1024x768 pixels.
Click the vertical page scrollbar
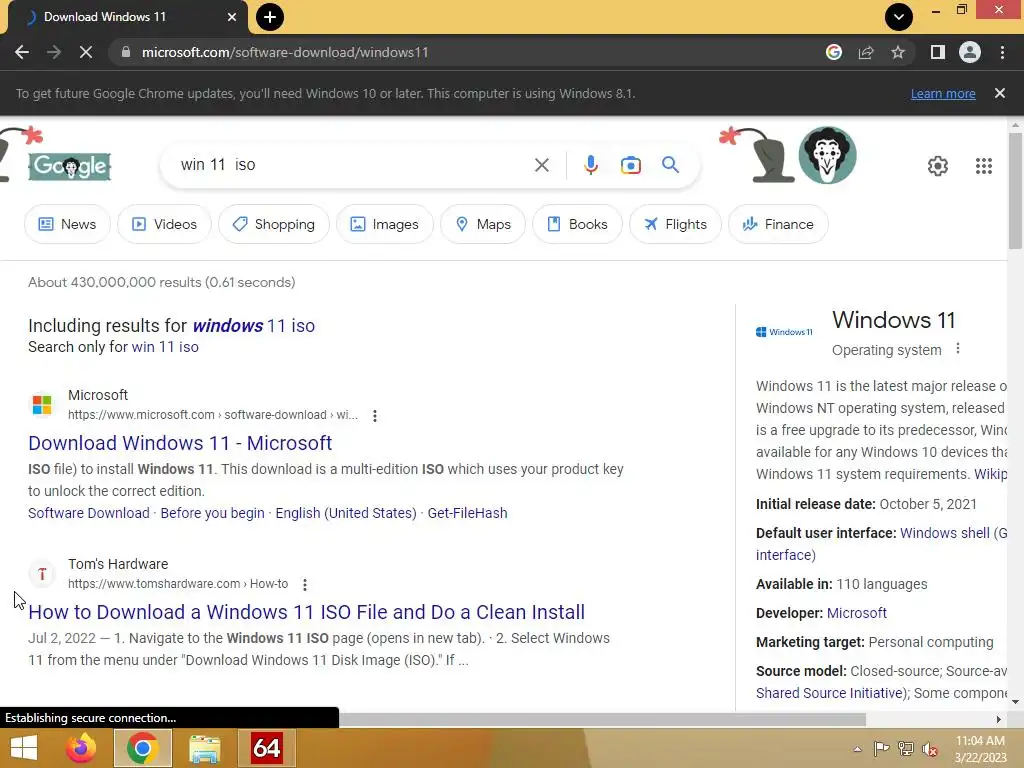click(1015, 189)
